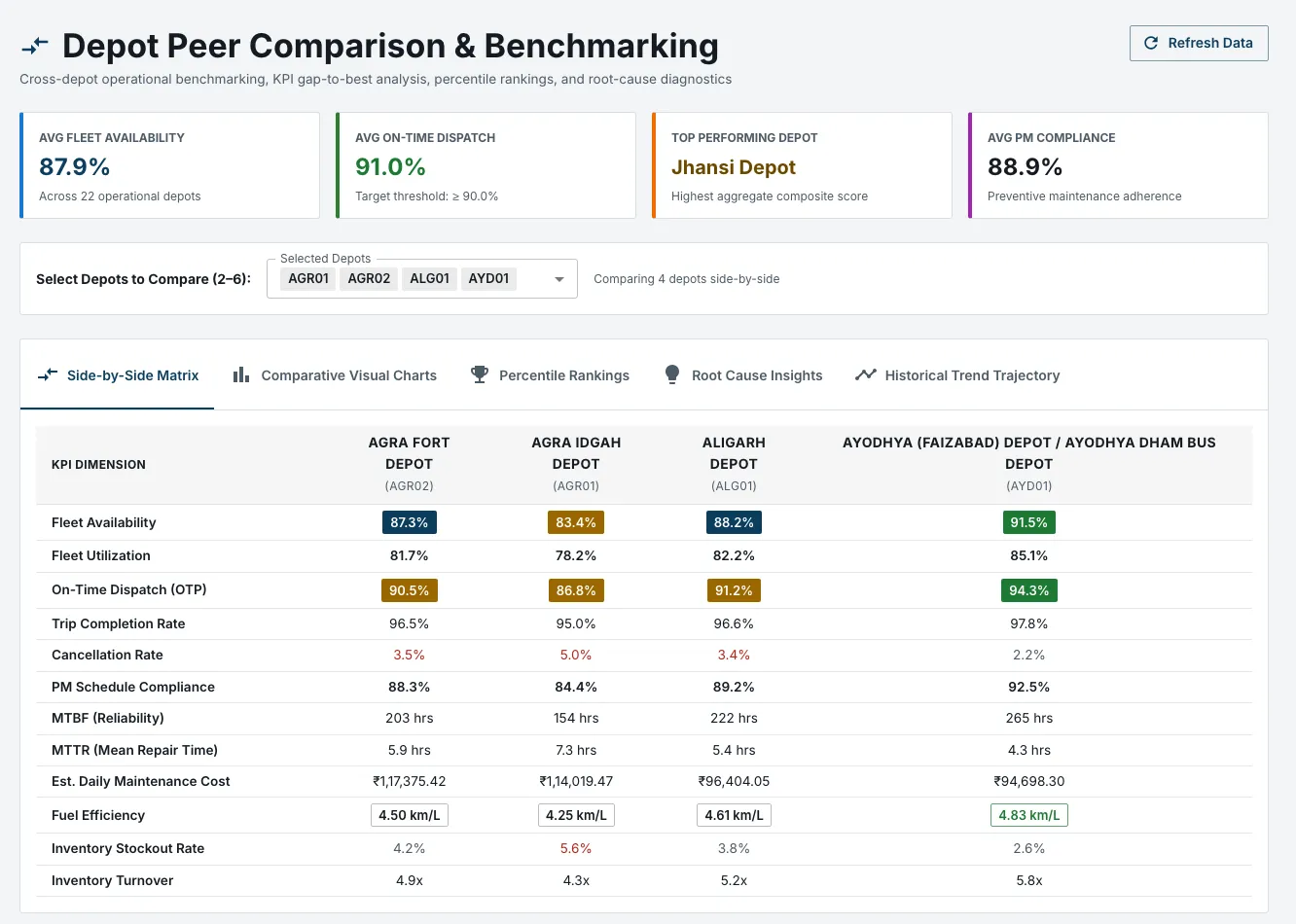1296x924 pixels.
Task: Click the MTTR (Mean Repair Time) row label
Action: tap(134, 750)
